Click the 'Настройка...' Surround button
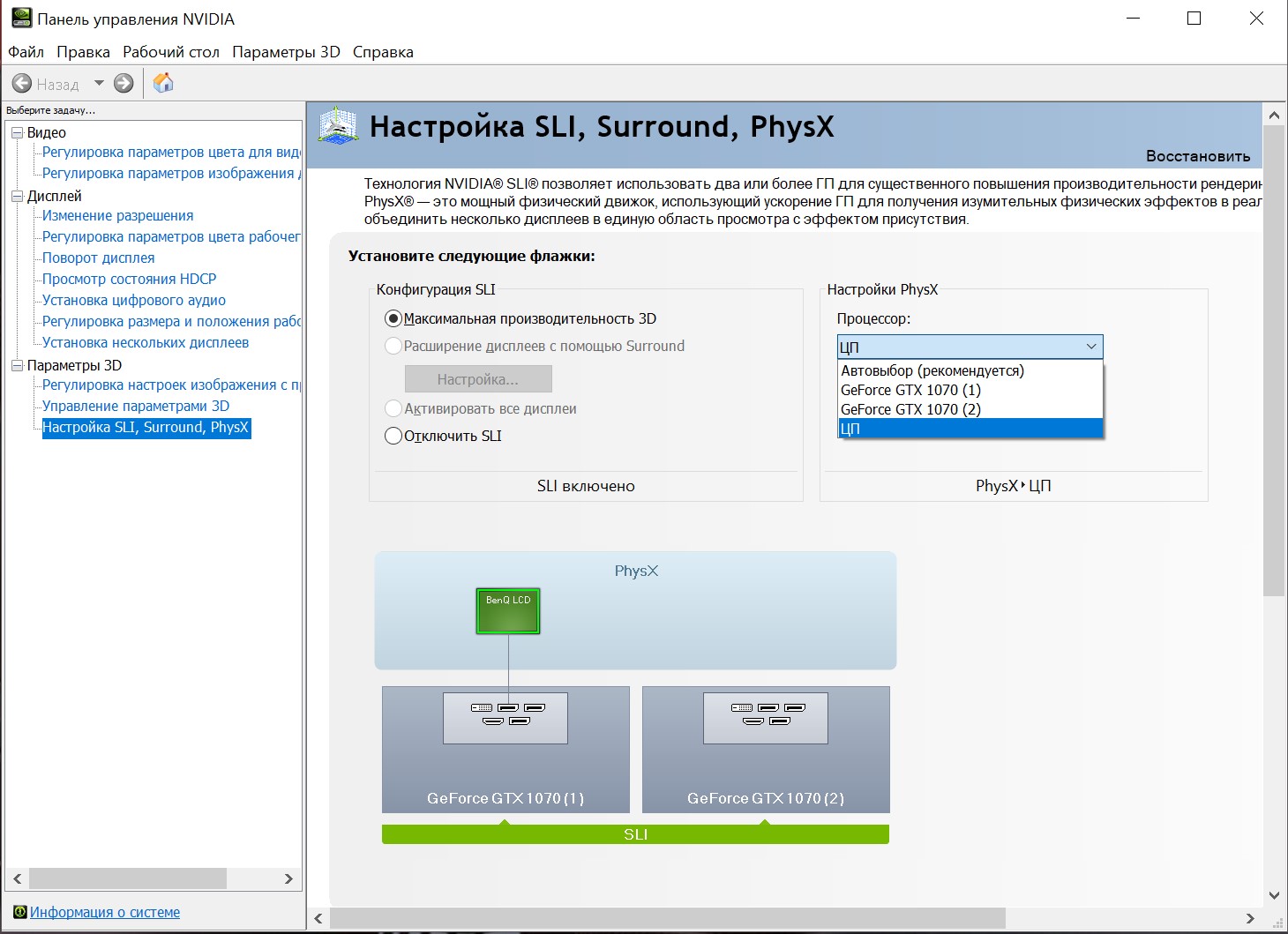The width and height of the screenshot is (1288, 934). pyautogui.click(x=478, y=379)
